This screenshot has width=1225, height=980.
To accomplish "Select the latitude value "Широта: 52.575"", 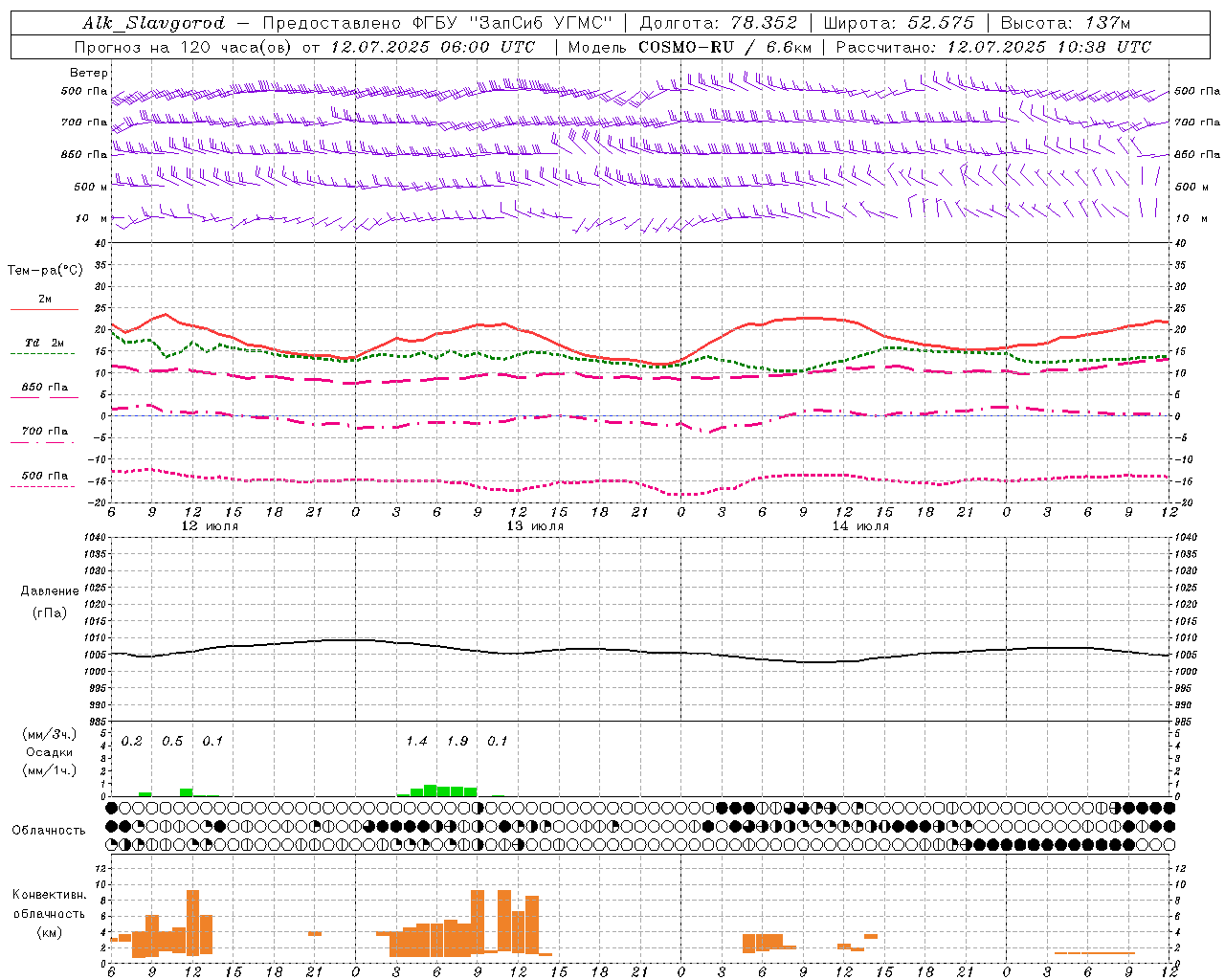I will tap(899, 23).
